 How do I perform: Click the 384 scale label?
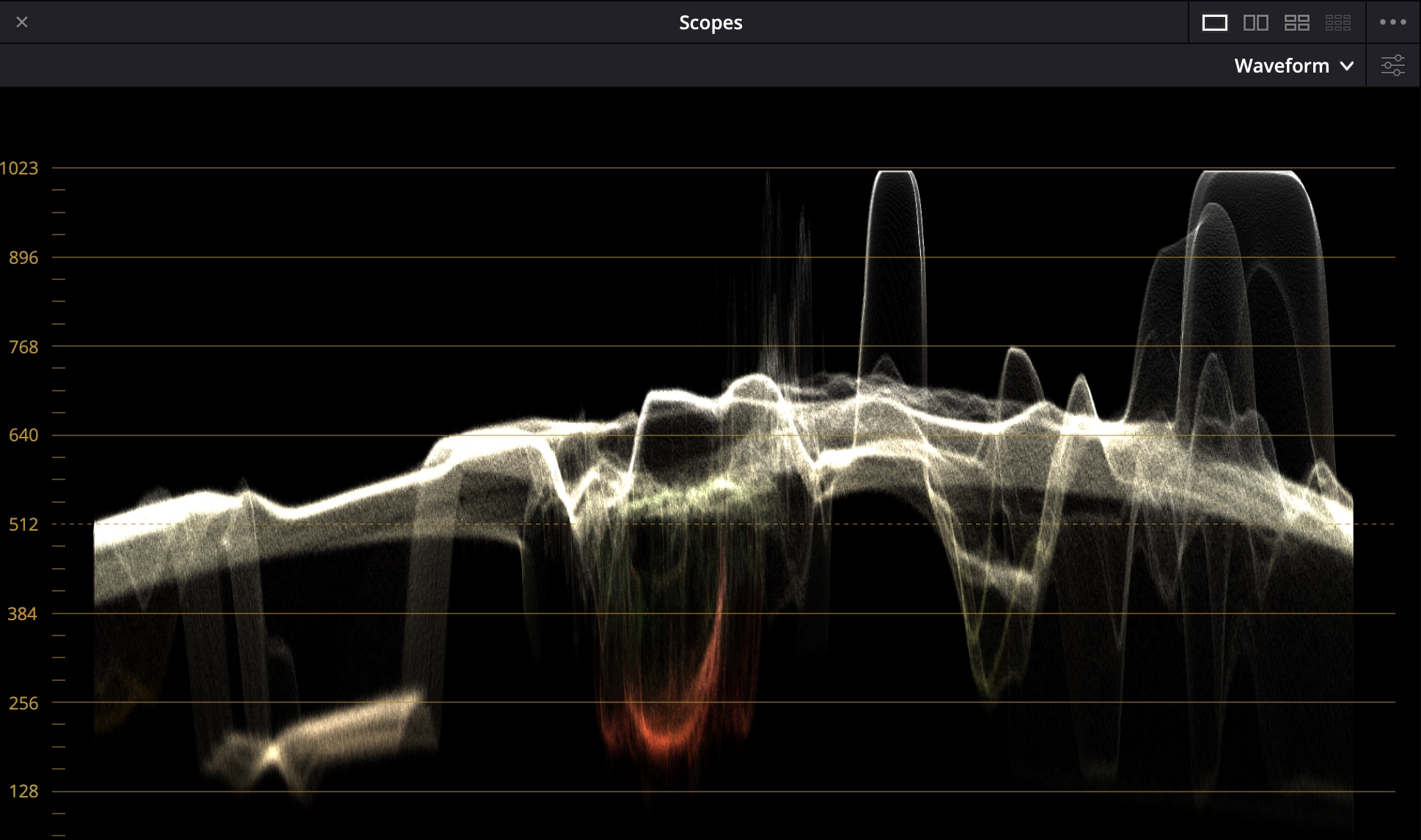(22, 614)
